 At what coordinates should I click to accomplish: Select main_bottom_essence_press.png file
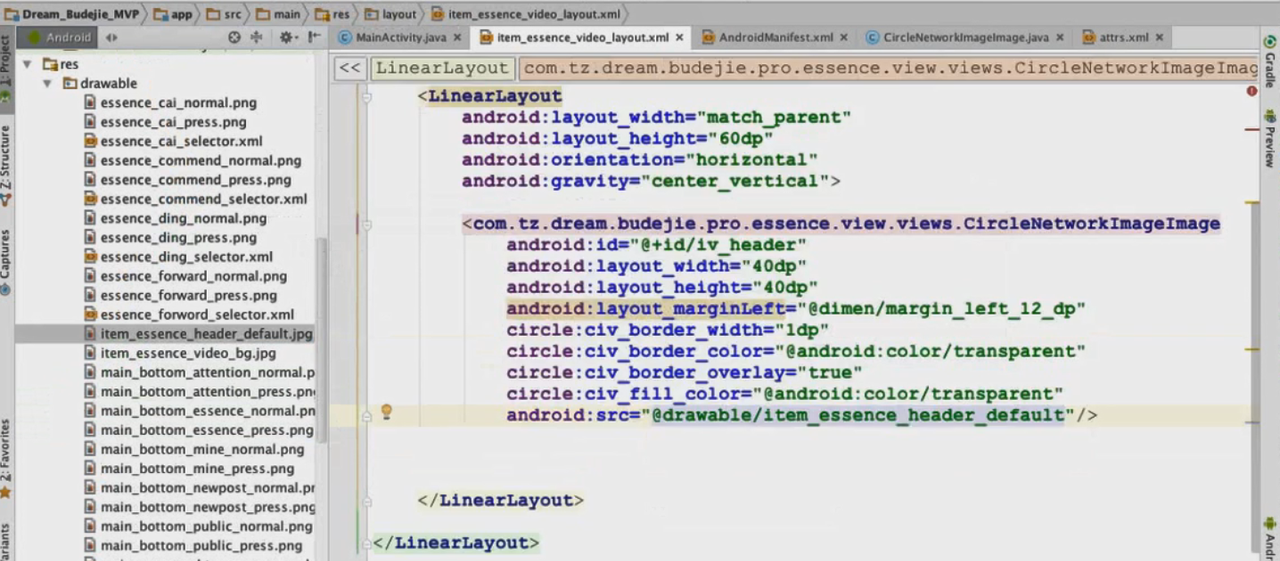tap(199, 430)
